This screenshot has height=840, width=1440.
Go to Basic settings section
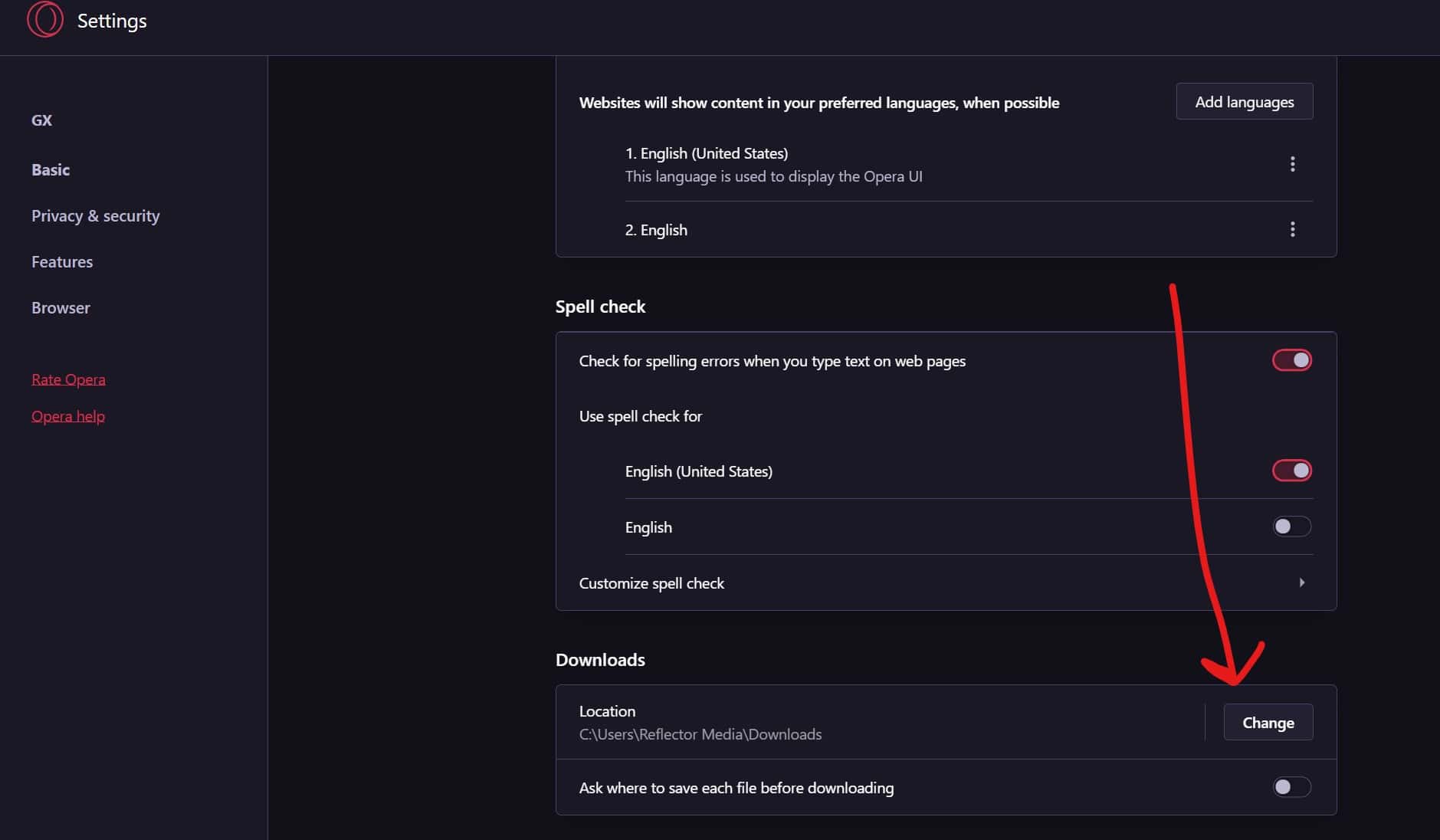coord(51,170)
